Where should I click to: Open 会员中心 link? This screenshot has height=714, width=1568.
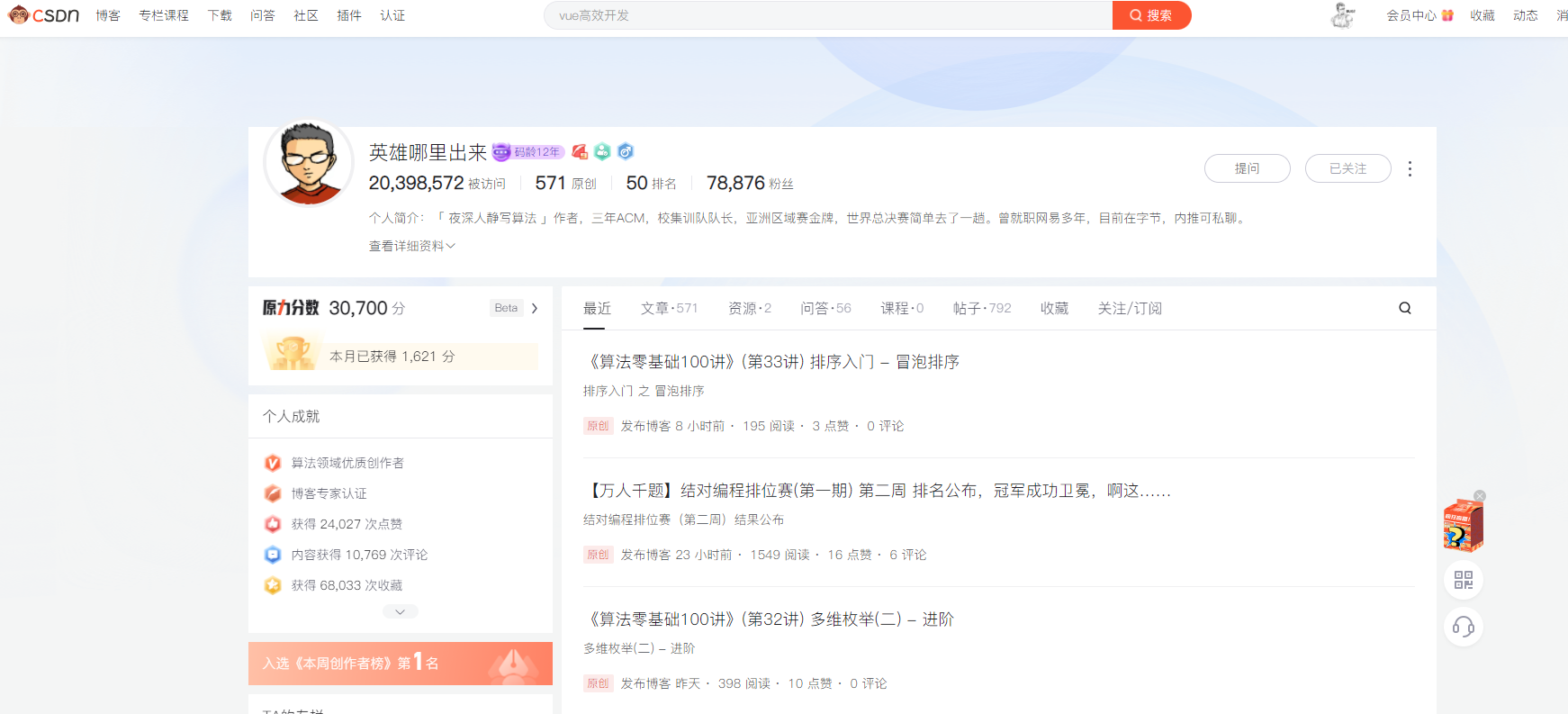[x=1411, y=15]
